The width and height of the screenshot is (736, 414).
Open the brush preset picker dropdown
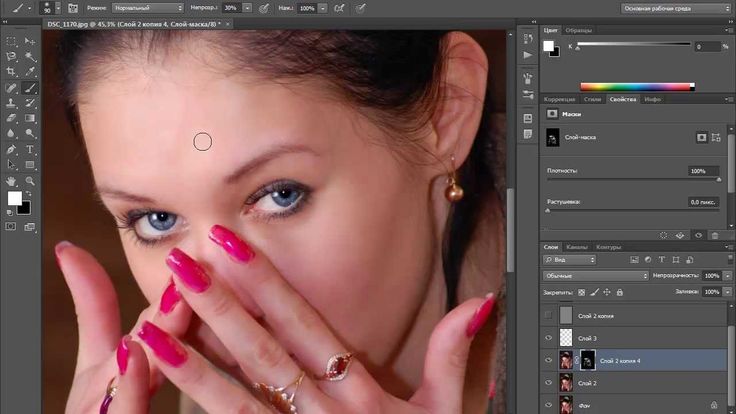click(58, 8)
